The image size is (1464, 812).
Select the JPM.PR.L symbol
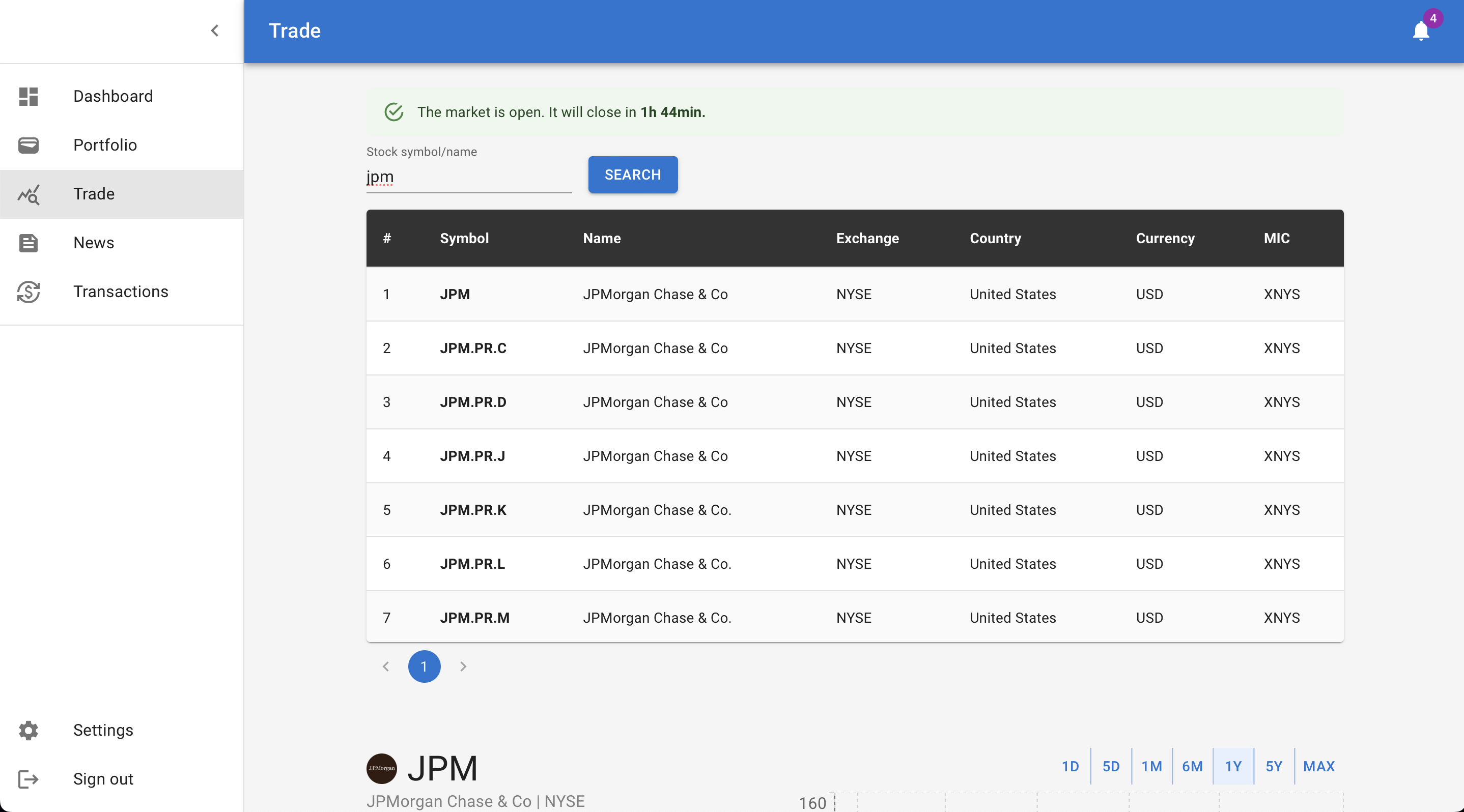point(472,564)
